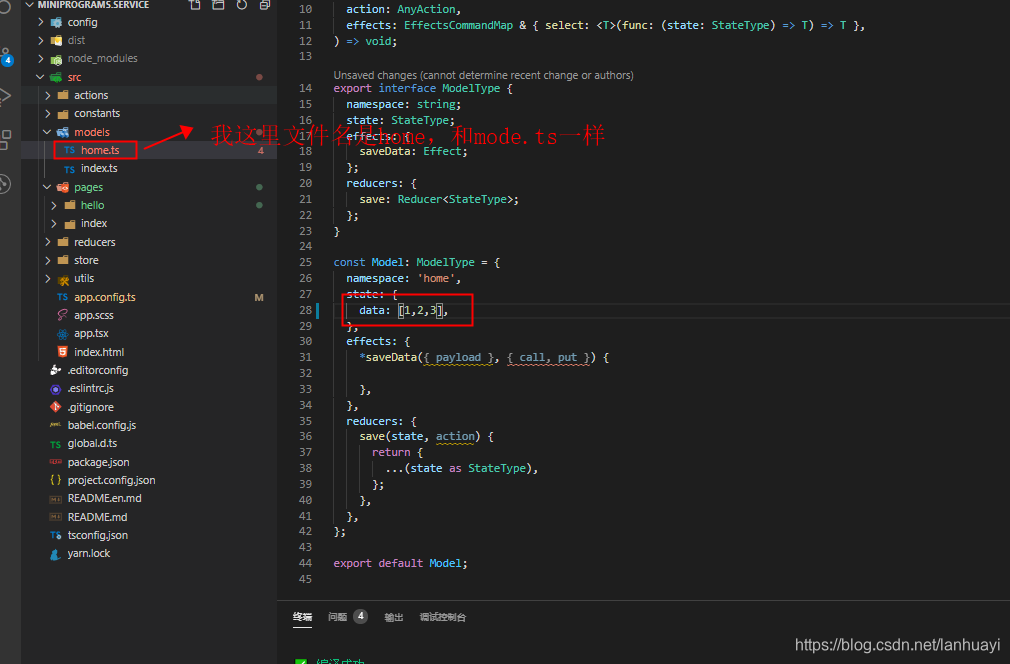Click the yarn icon beside yarn.lock

(x=55, y=554)
